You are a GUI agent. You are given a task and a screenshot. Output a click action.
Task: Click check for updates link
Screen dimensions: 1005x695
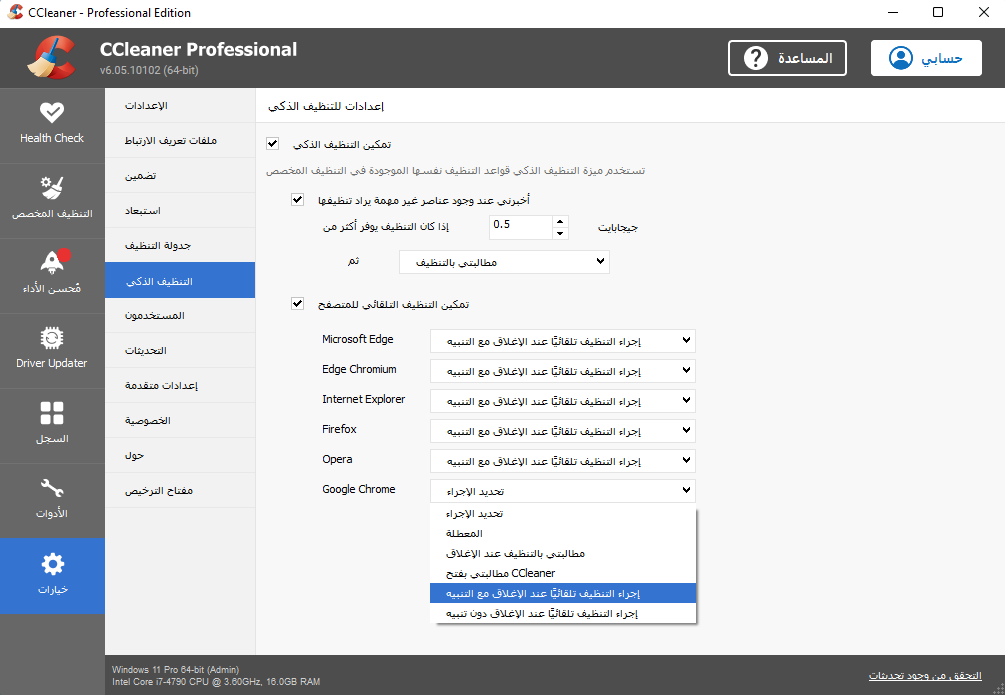point(925,676)
